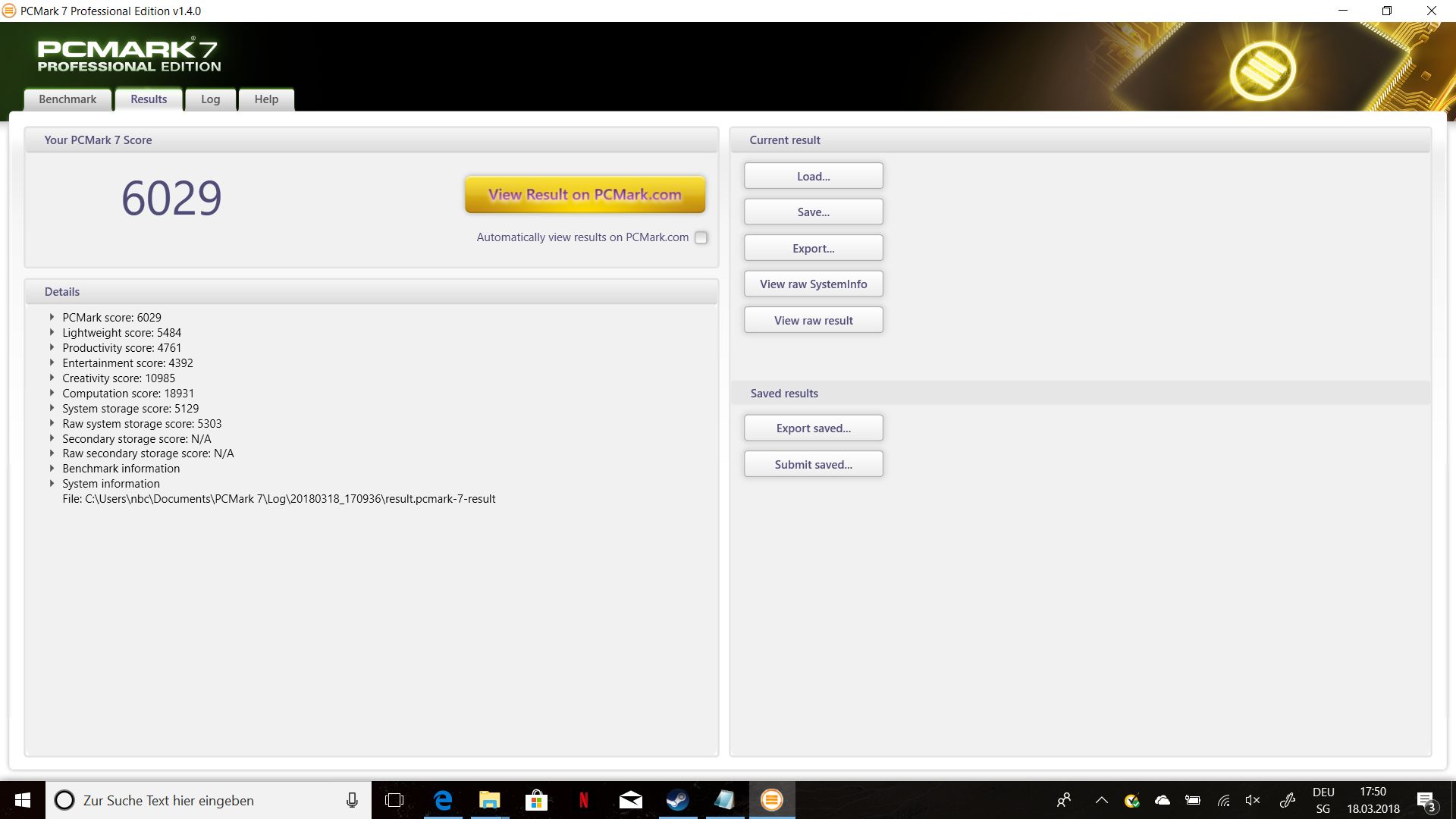This screenshot has width=1456, height=819.
Task: Expand Productivity score 4761 row
Action: pos(52,347)
